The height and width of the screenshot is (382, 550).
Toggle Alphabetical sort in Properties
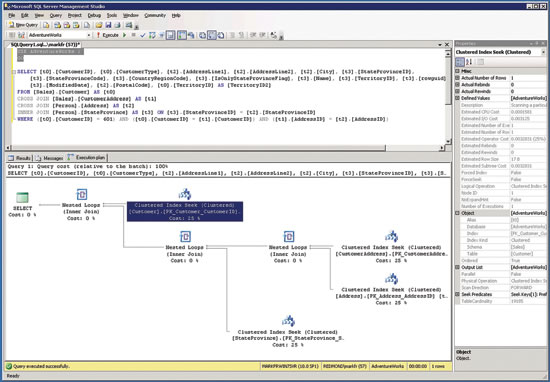point(469,62)
